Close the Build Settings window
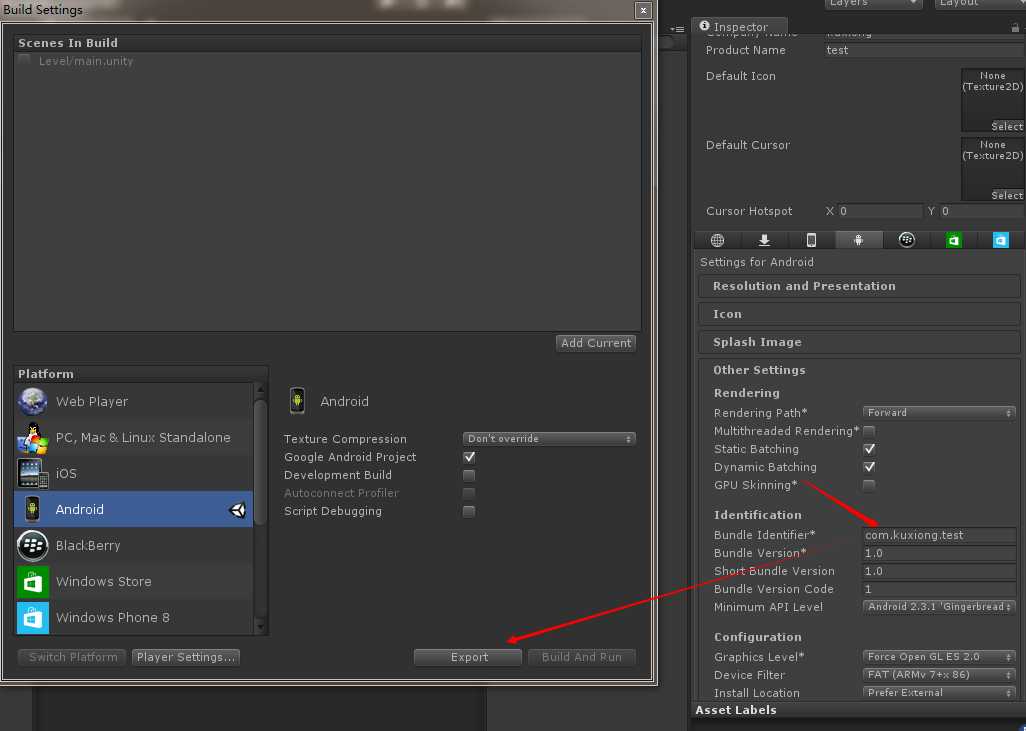This screenshot has width=1026, height=731. 643,10
